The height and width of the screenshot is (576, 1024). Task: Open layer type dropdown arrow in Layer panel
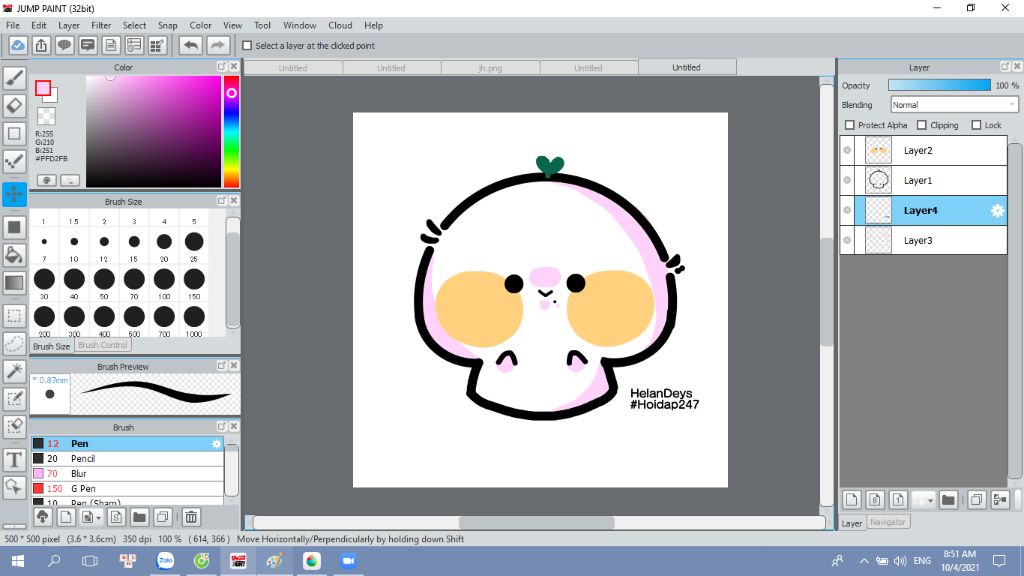(930, 501)
